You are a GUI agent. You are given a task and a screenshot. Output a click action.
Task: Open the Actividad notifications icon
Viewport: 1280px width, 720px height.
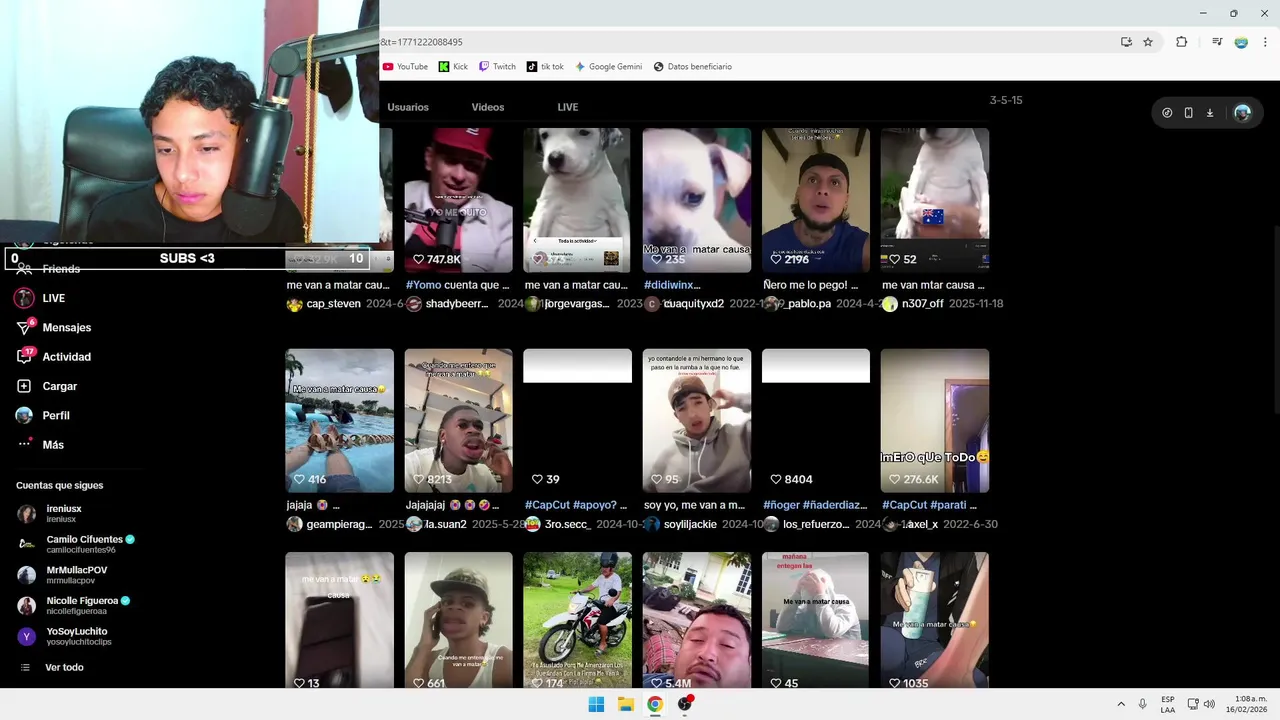[24, 357]
